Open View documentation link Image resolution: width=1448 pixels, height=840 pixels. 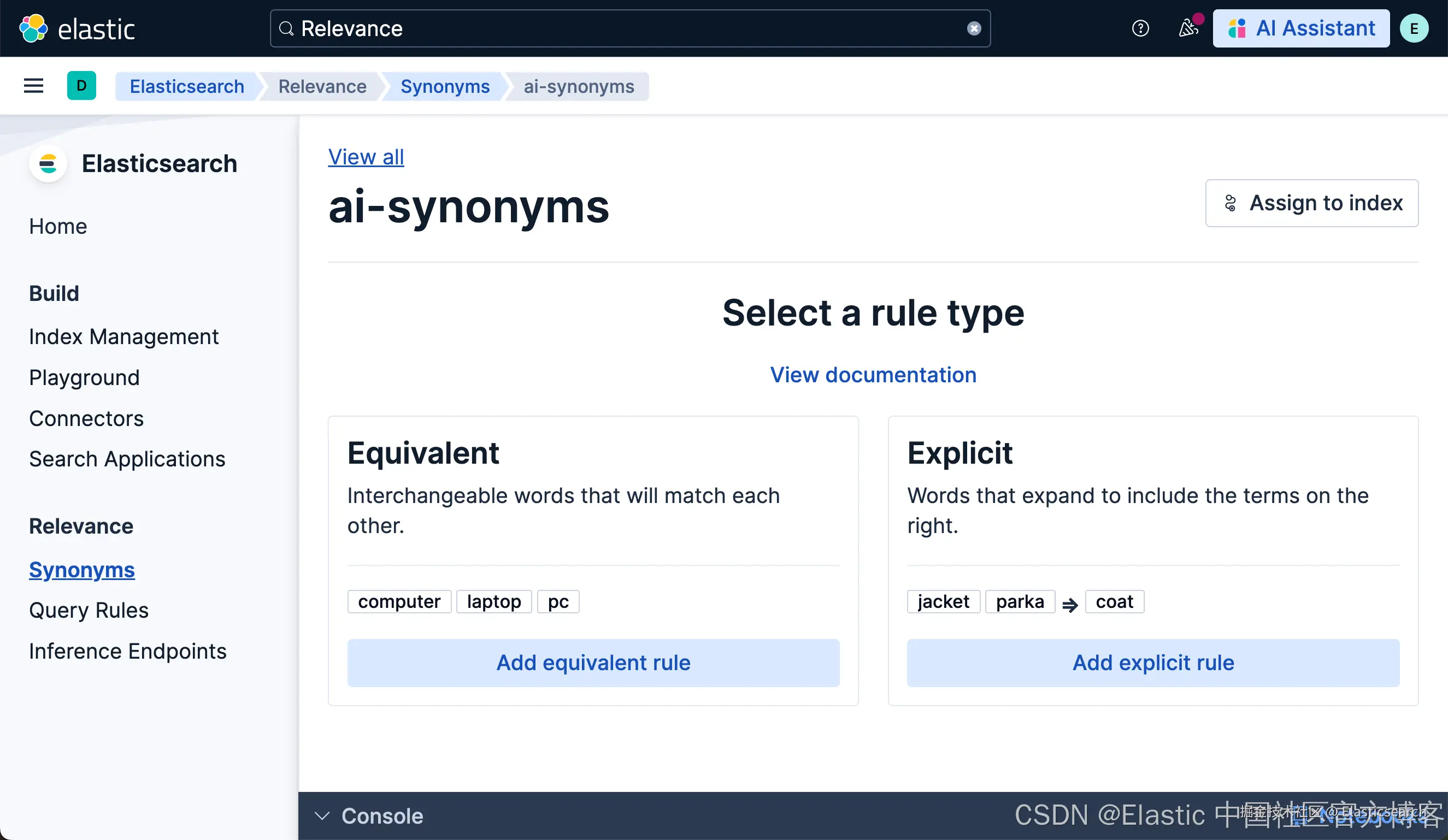873,375
